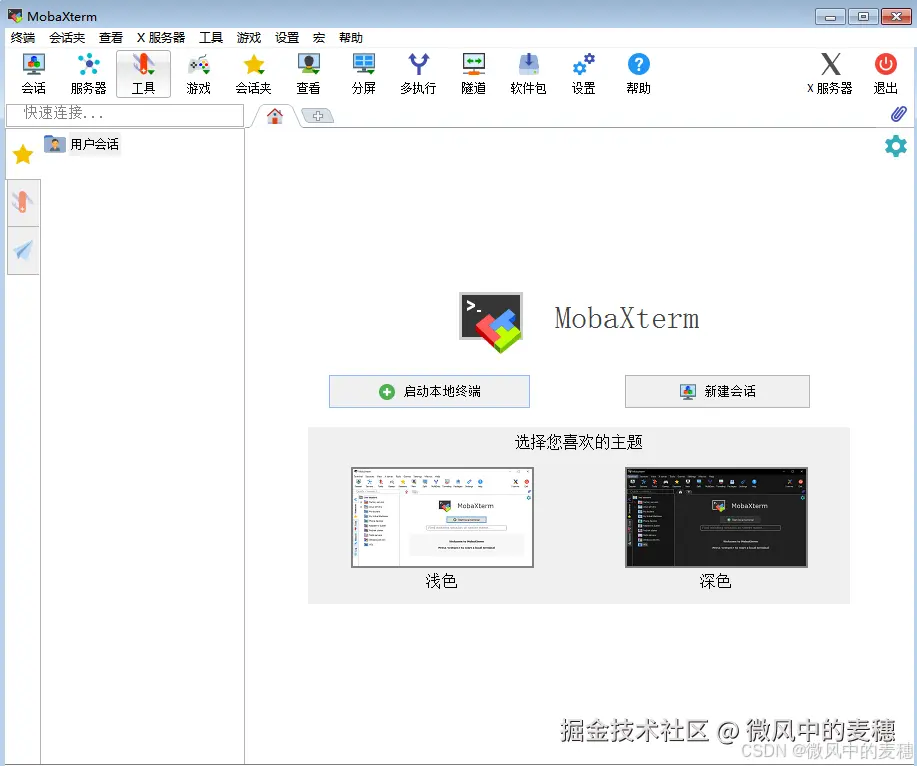This screenshot has height=766, width=917.
Task: Select the 浅色 light theme thumbnail
Action: tap(441, 517)
